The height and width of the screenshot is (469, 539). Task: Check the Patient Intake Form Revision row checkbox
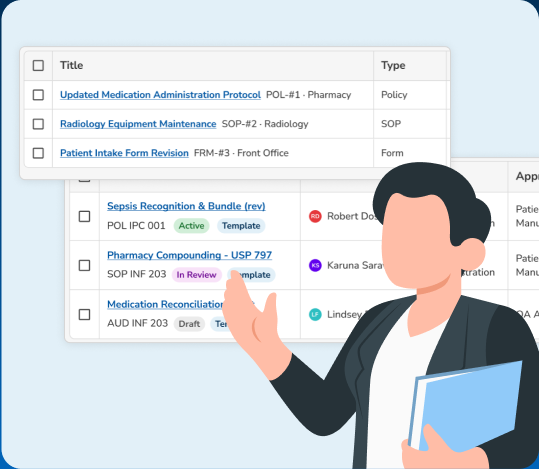pos(38,153)
